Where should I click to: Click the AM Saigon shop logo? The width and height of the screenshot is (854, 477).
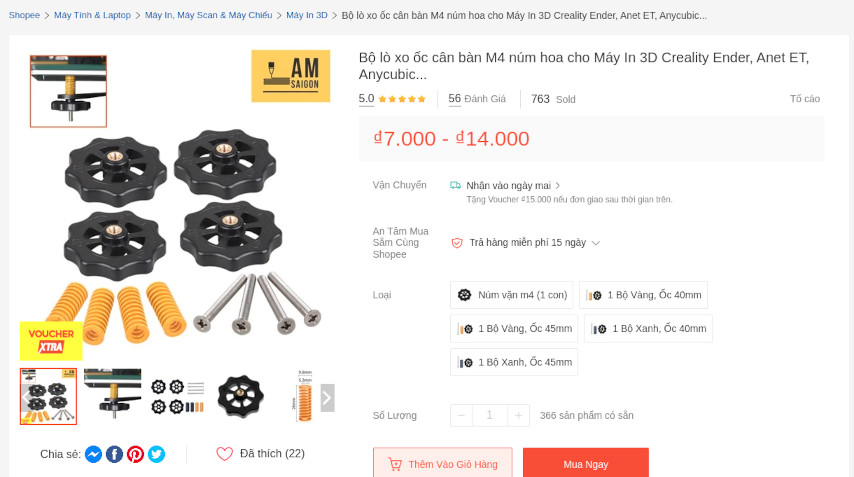click(x=291, y=76)
